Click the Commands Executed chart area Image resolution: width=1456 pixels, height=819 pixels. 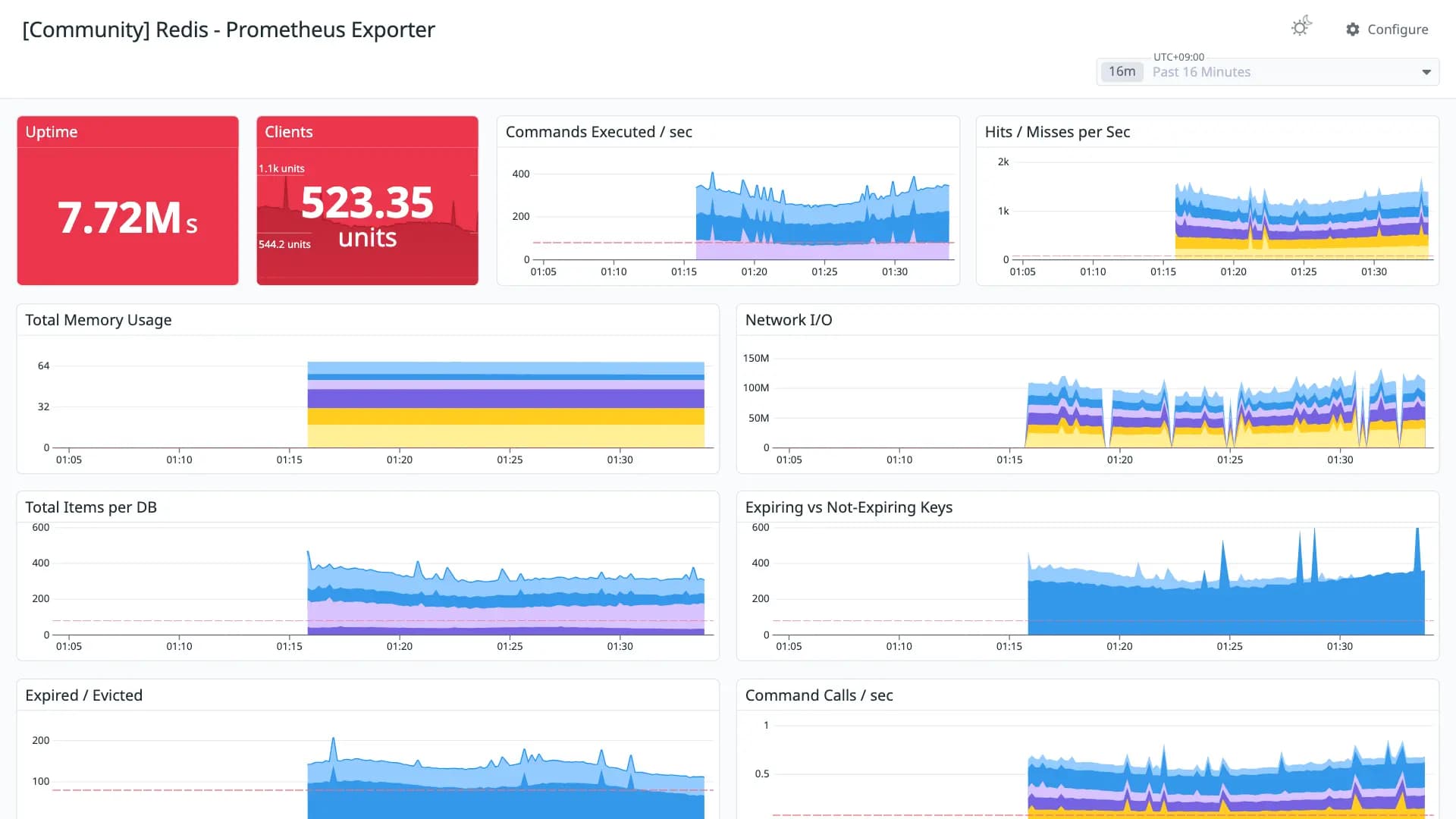coord(743,216)
